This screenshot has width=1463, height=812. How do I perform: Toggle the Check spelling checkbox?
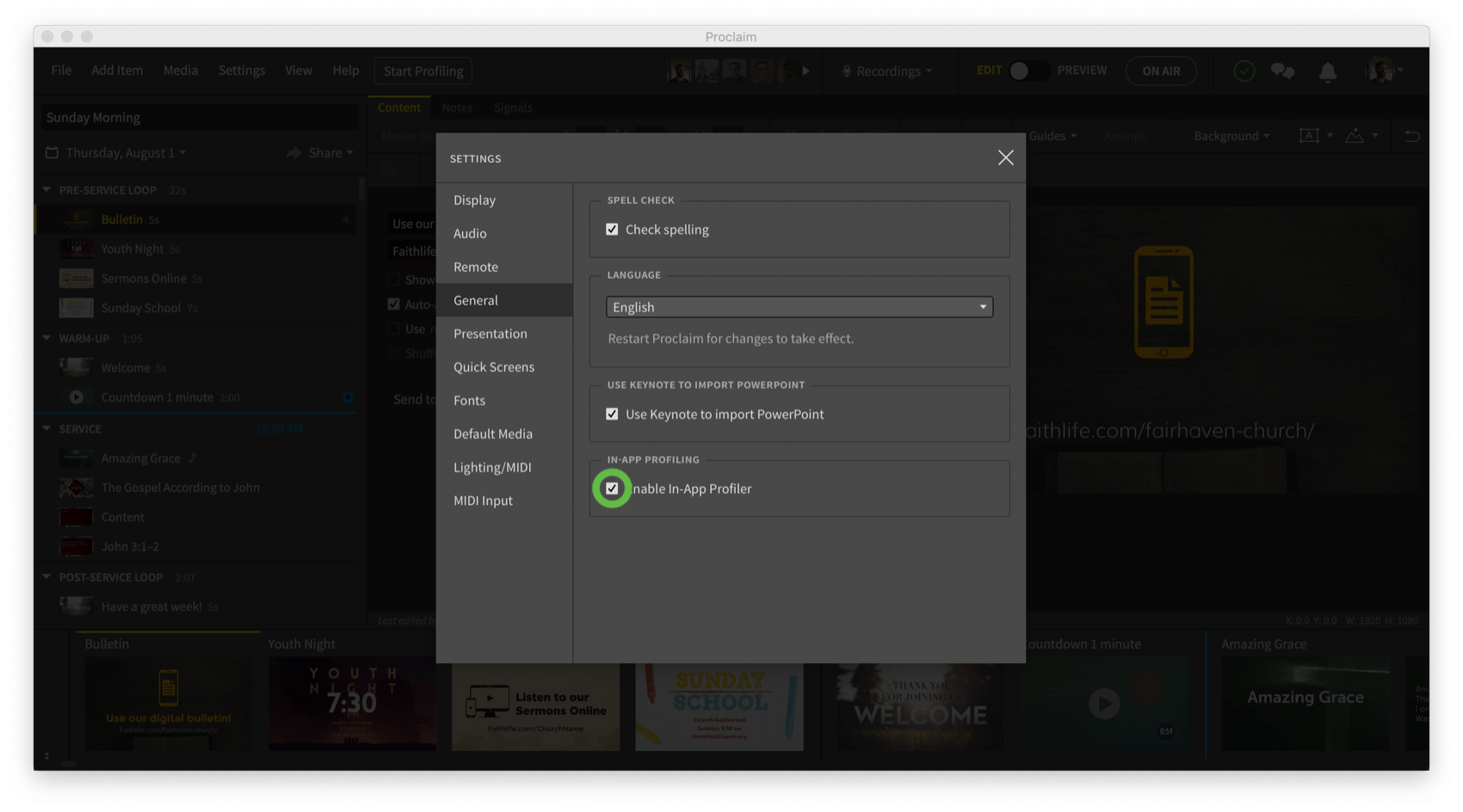[x=612, y=230]
